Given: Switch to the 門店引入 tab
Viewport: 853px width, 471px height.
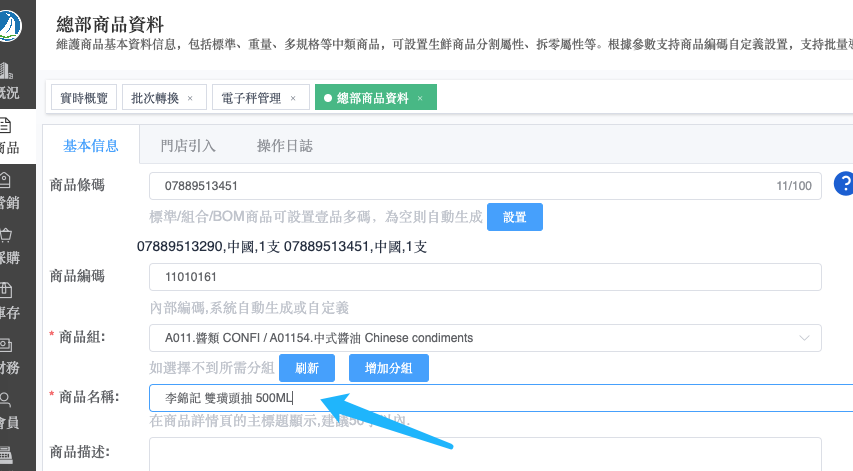Looking at the screenshot, I should 188,146.
